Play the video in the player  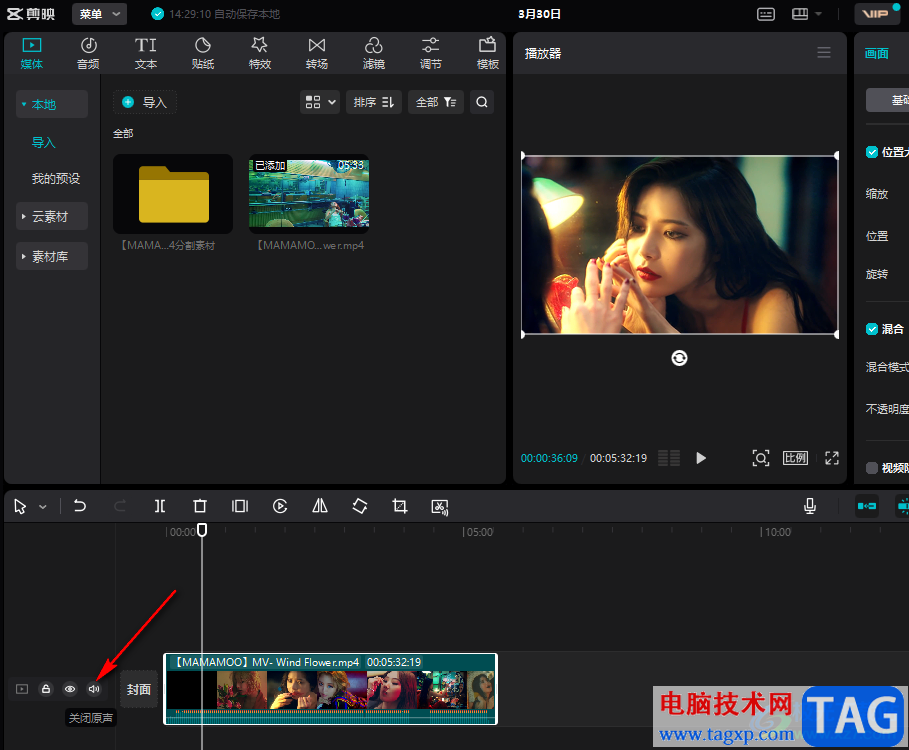pyautogui.click(x=701, y=458)
